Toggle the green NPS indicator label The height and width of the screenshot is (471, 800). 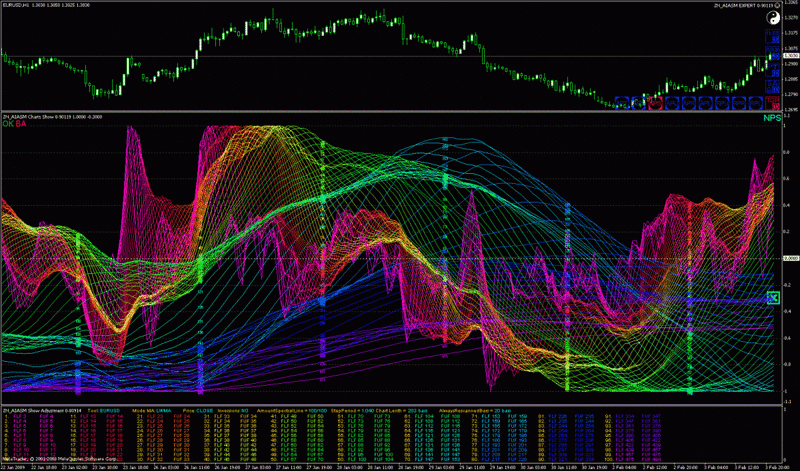click(772, 118)
